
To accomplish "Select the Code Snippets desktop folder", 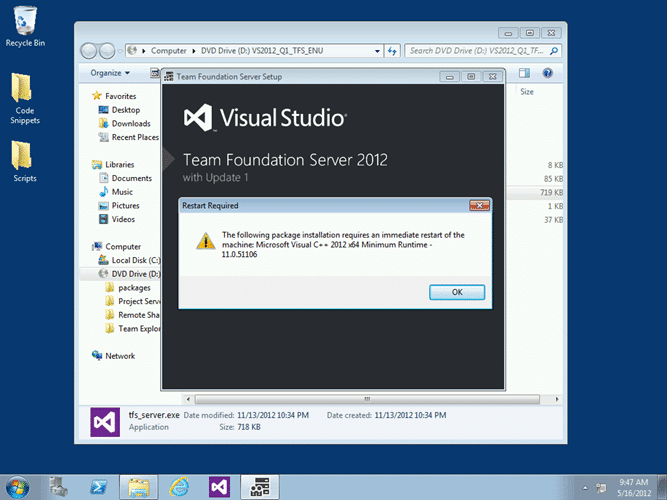I will (x=25, y=99).
